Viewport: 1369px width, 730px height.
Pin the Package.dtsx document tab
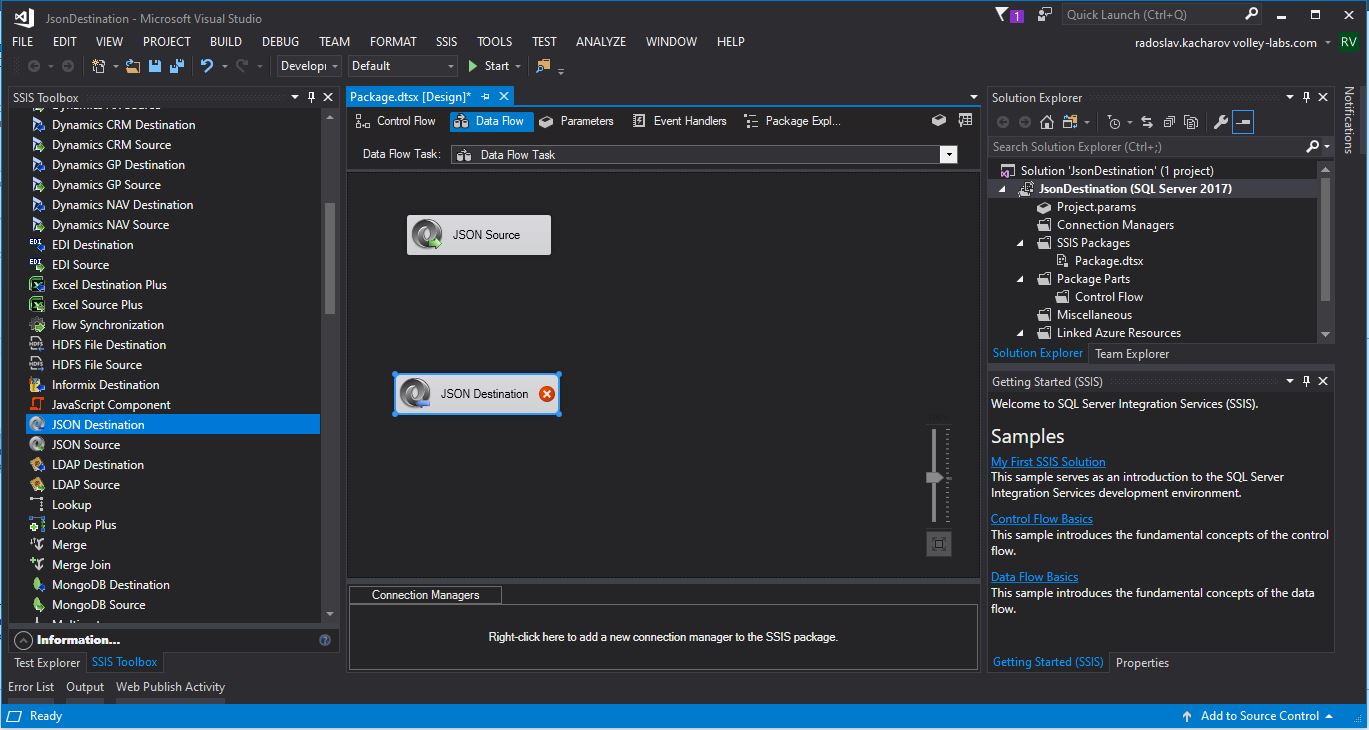[486, 96]
